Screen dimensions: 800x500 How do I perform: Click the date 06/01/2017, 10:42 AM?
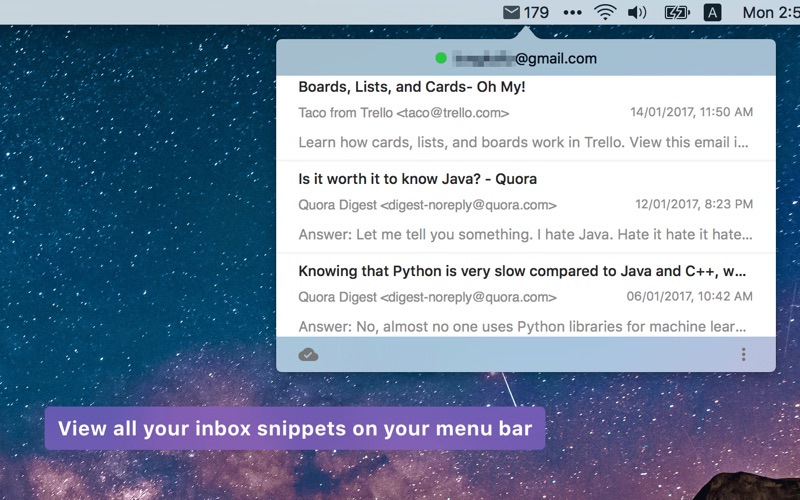pos(689,296)
